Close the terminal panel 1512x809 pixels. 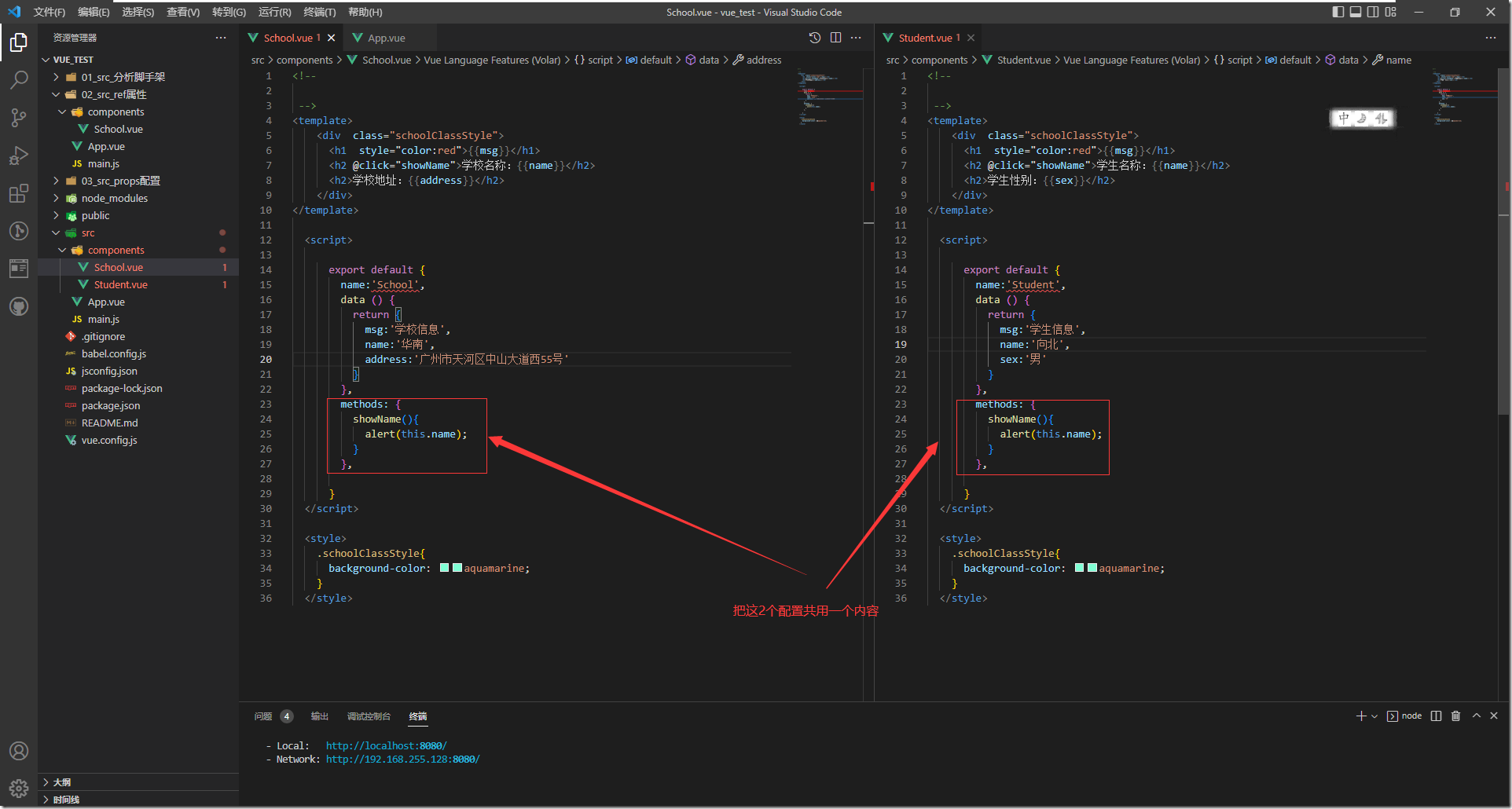[x=1494, y=716]
